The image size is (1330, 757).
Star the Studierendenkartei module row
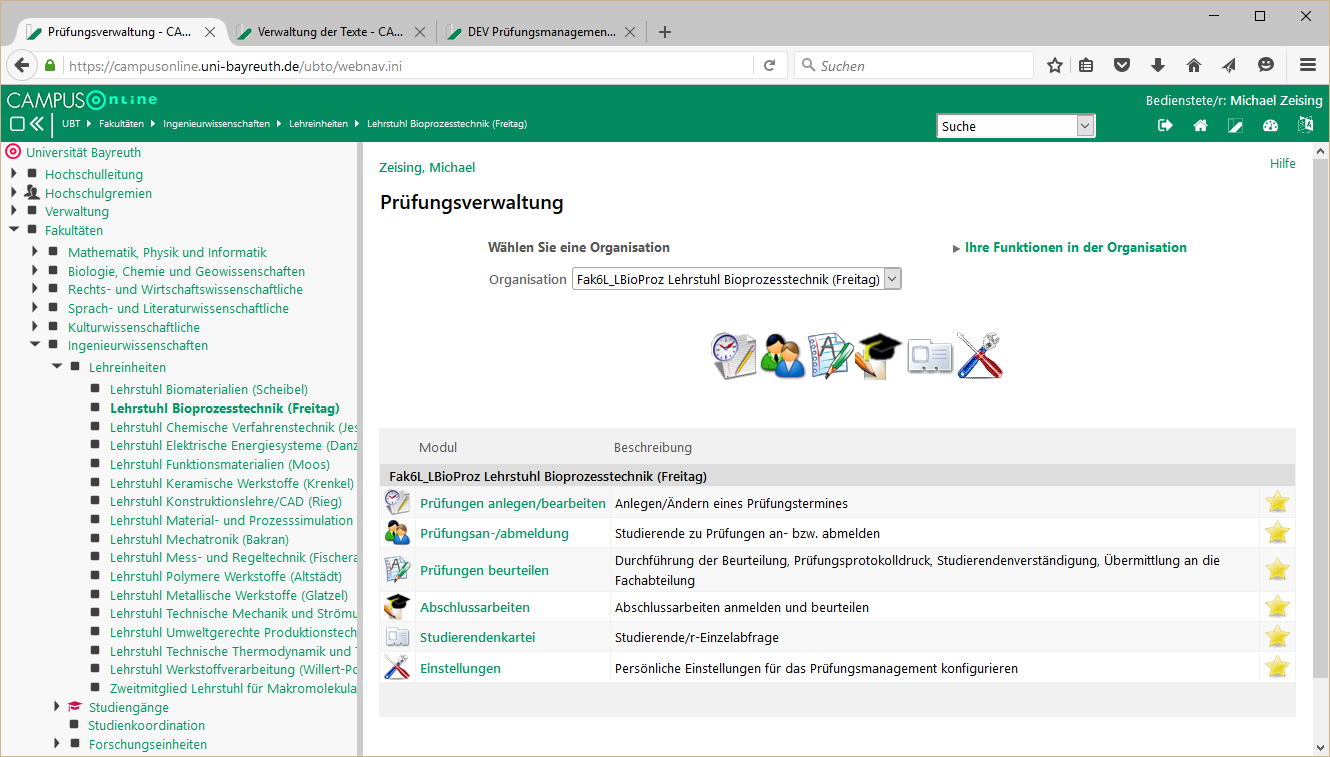1277,636
